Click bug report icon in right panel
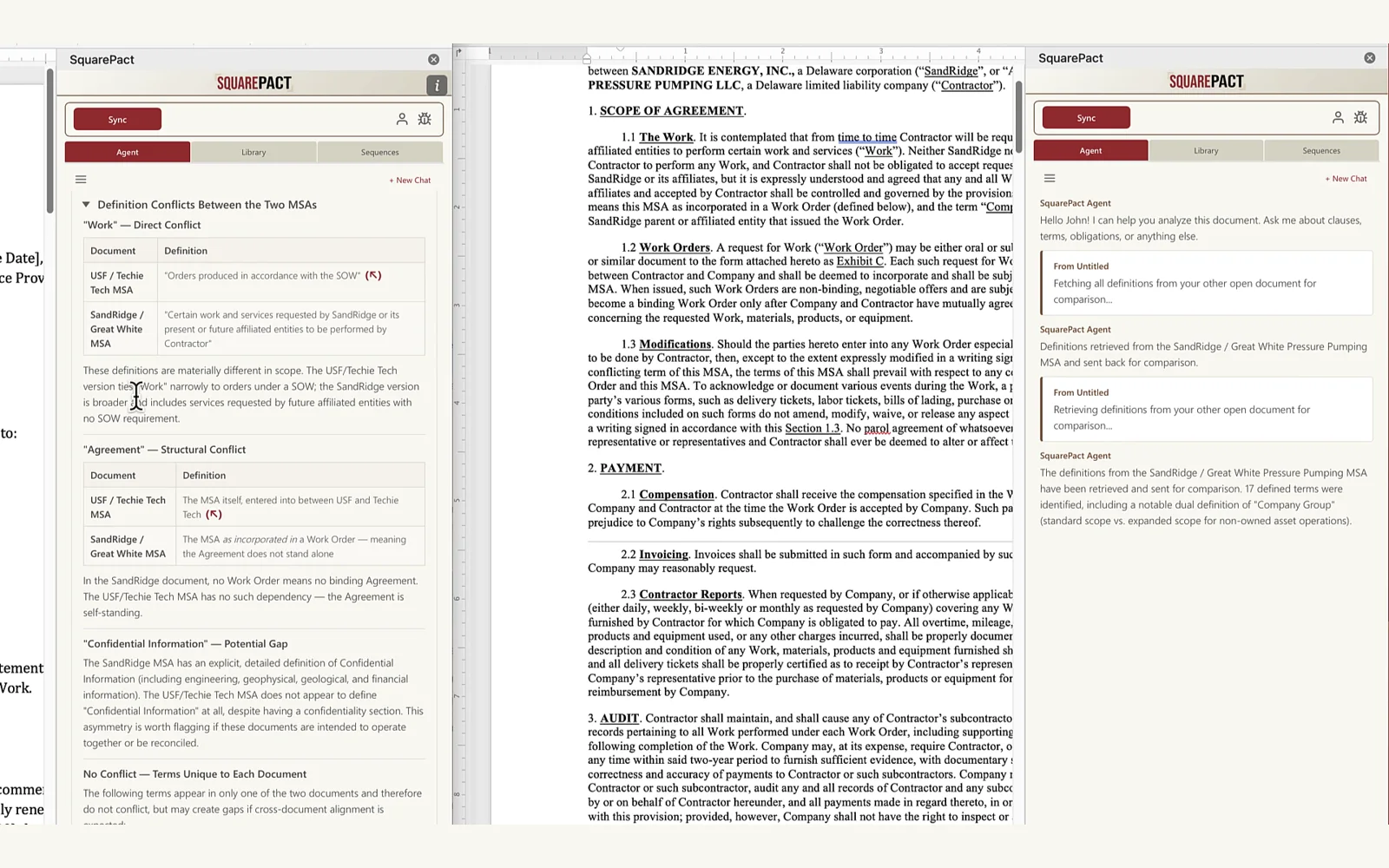This screenshot has width=1389, height=868. click(1360, 117)
